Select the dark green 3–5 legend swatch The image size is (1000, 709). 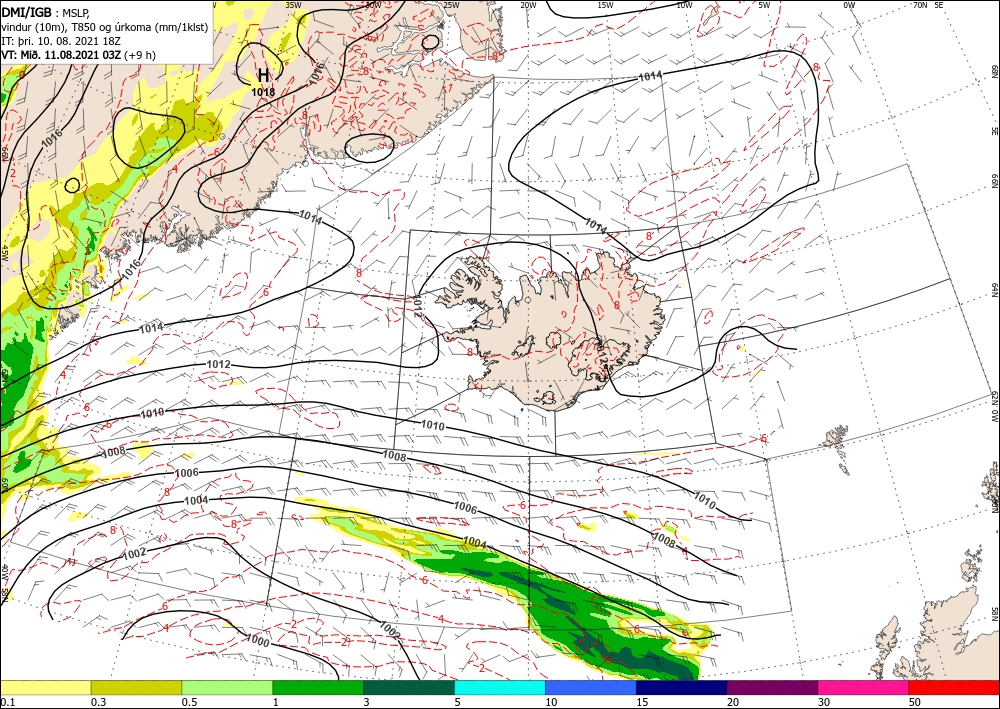409,687
